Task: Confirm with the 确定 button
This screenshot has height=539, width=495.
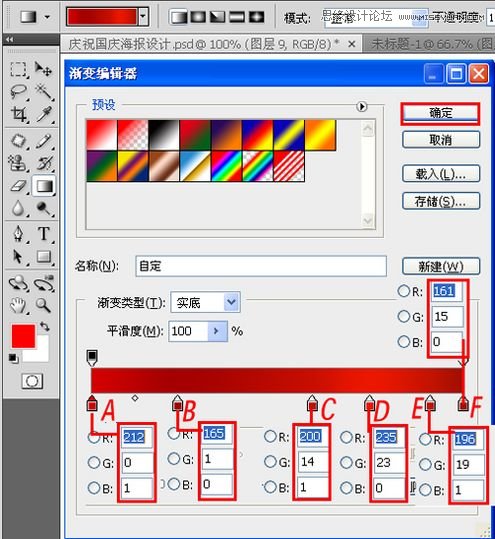Action: 440,113
